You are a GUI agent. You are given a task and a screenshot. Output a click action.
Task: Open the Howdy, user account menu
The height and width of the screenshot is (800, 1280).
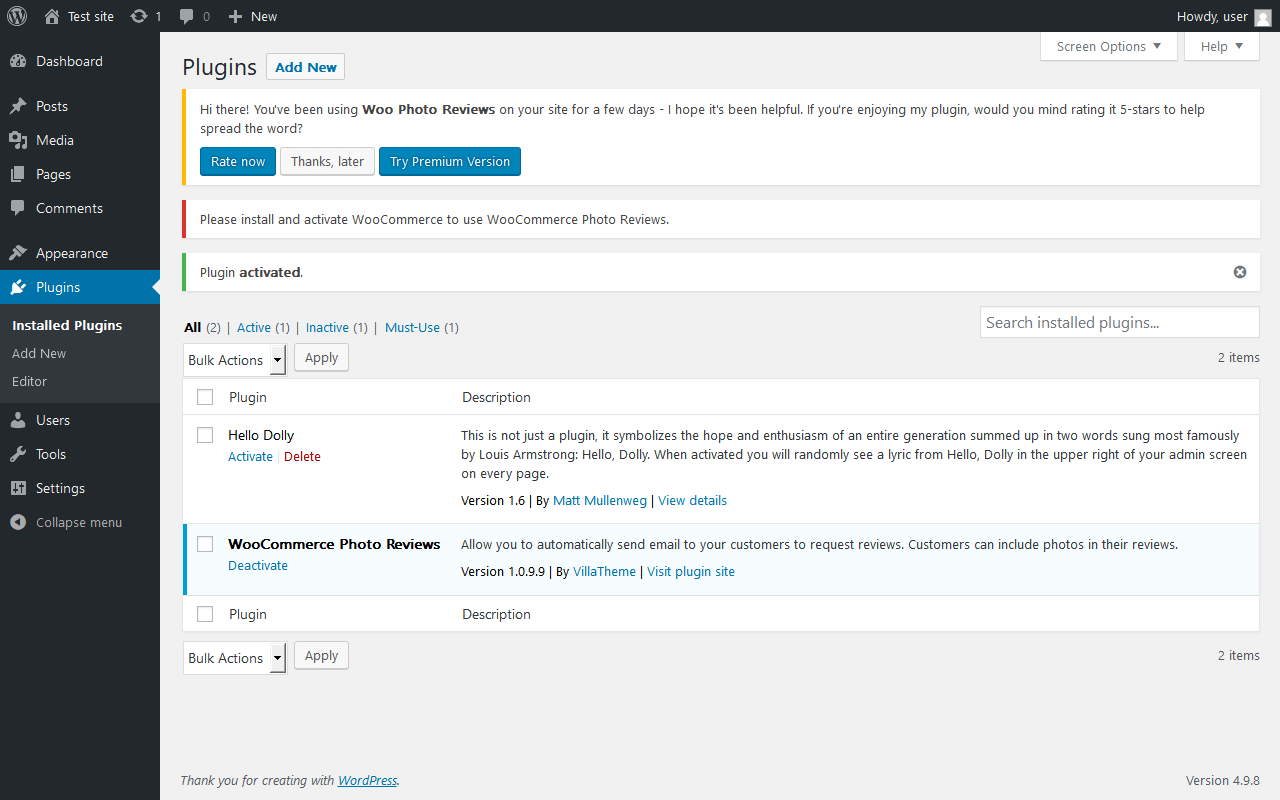pyautogui.click(x=1224, y=16)
